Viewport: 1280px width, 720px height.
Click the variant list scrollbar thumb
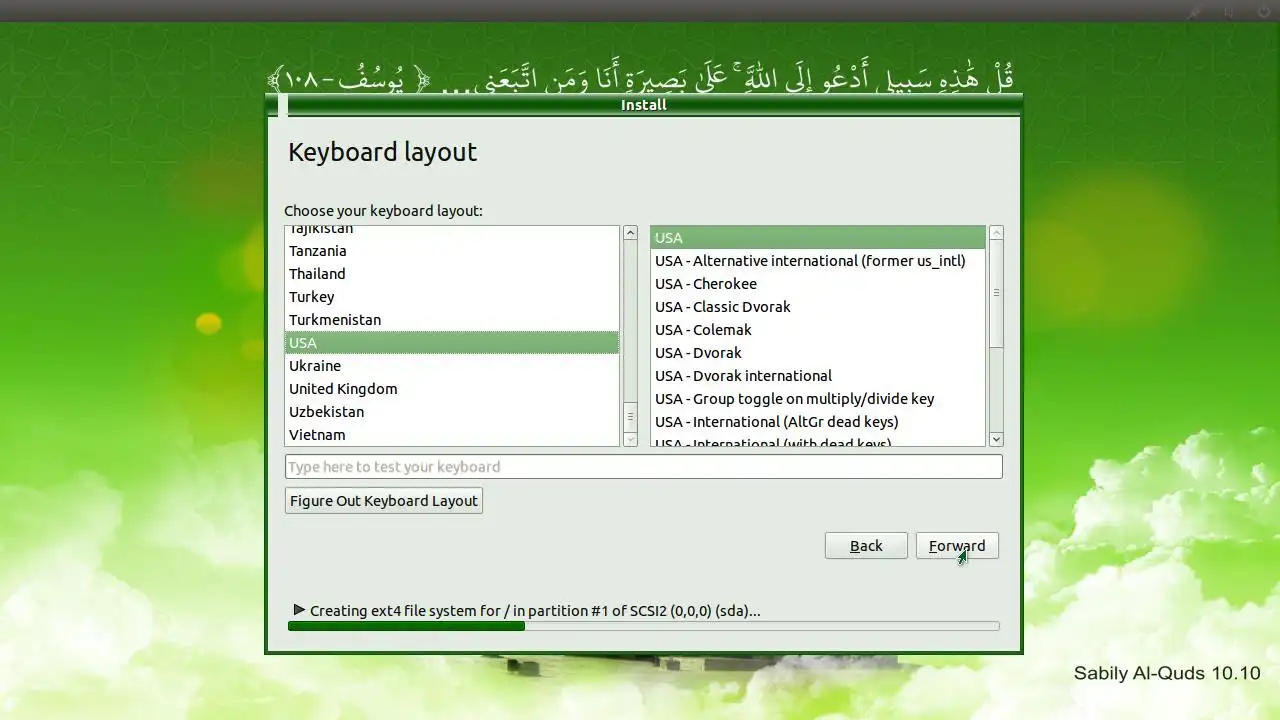996,294
